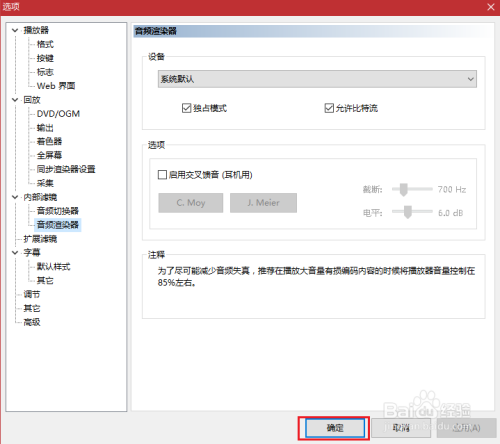Select 回放 in the tree
Screen dimensions: 500x444
(32, 100)
